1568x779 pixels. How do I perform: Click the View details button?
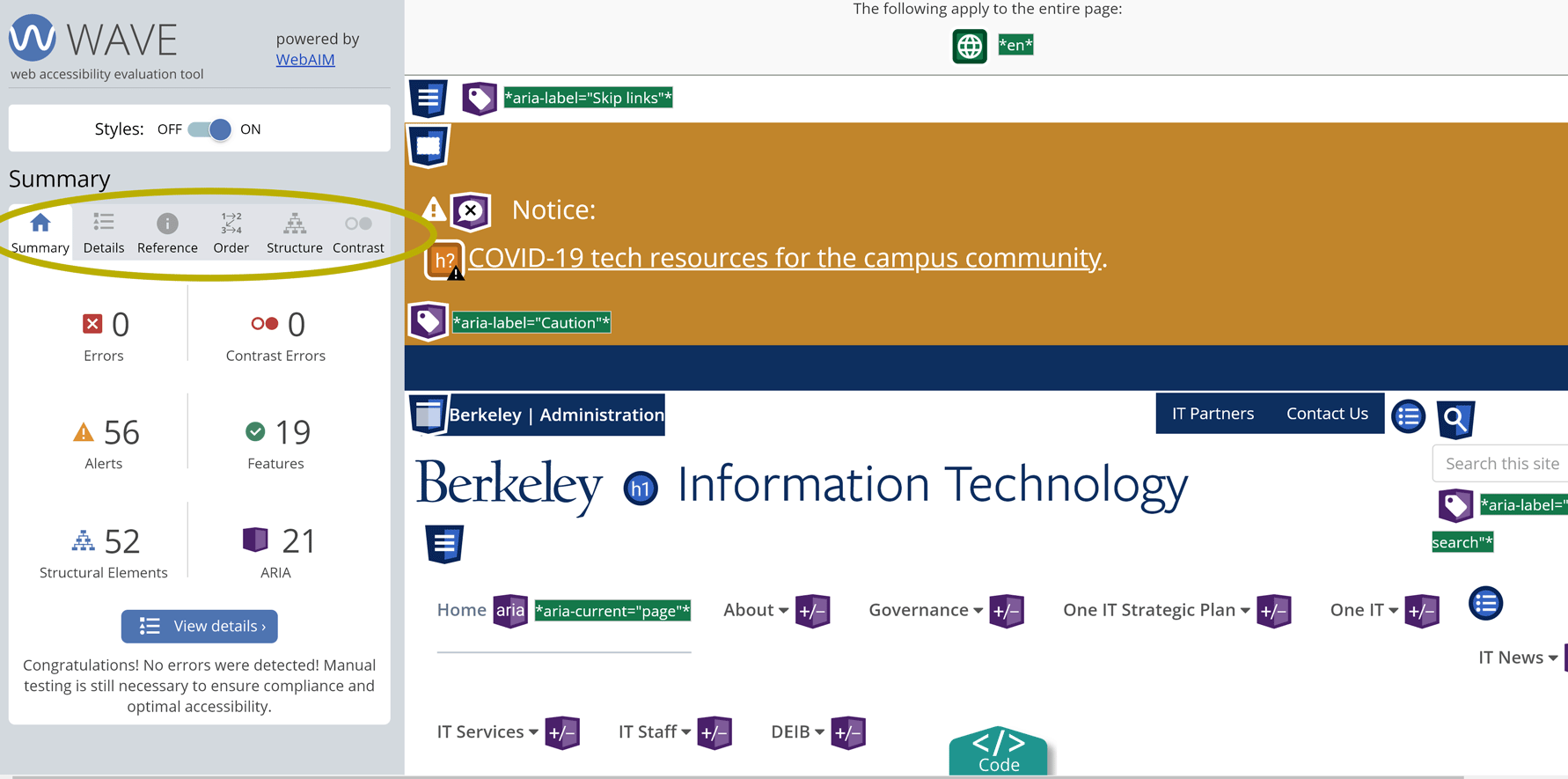click(x=200, y=626)
